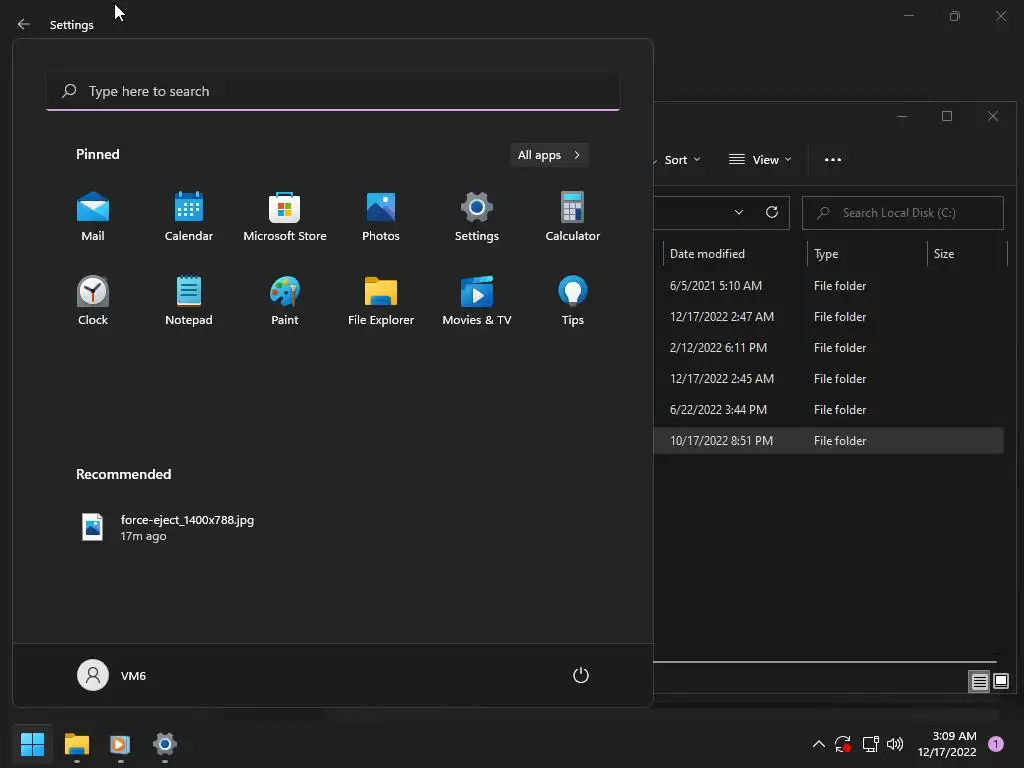Open the Clock app

(93, 300)
